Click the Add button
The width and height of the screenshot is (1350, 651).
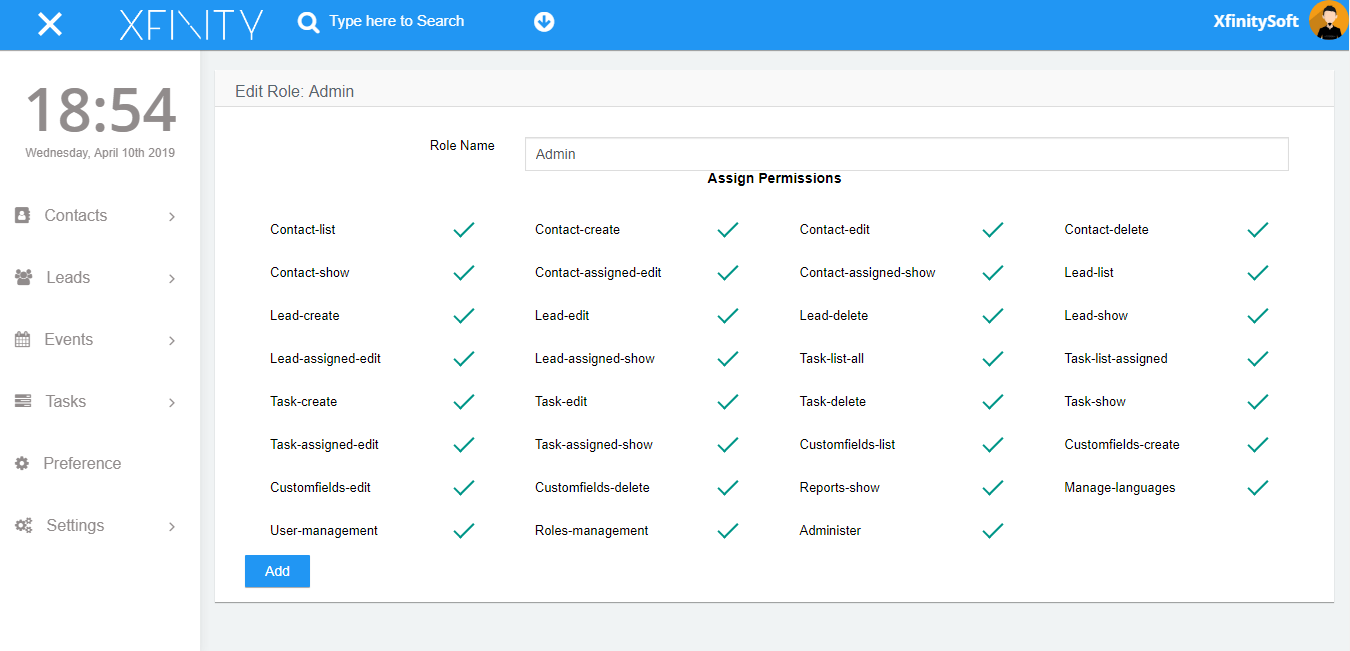pos(277,571)
